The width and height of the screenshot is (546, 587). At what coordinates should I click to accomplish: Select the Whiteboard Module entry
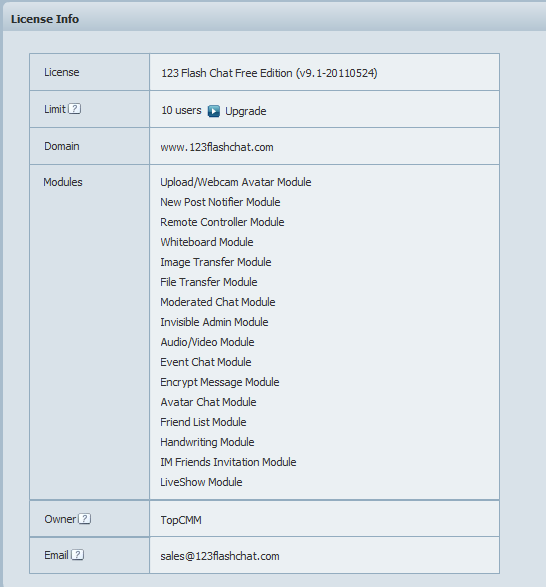tap(207, 242)
